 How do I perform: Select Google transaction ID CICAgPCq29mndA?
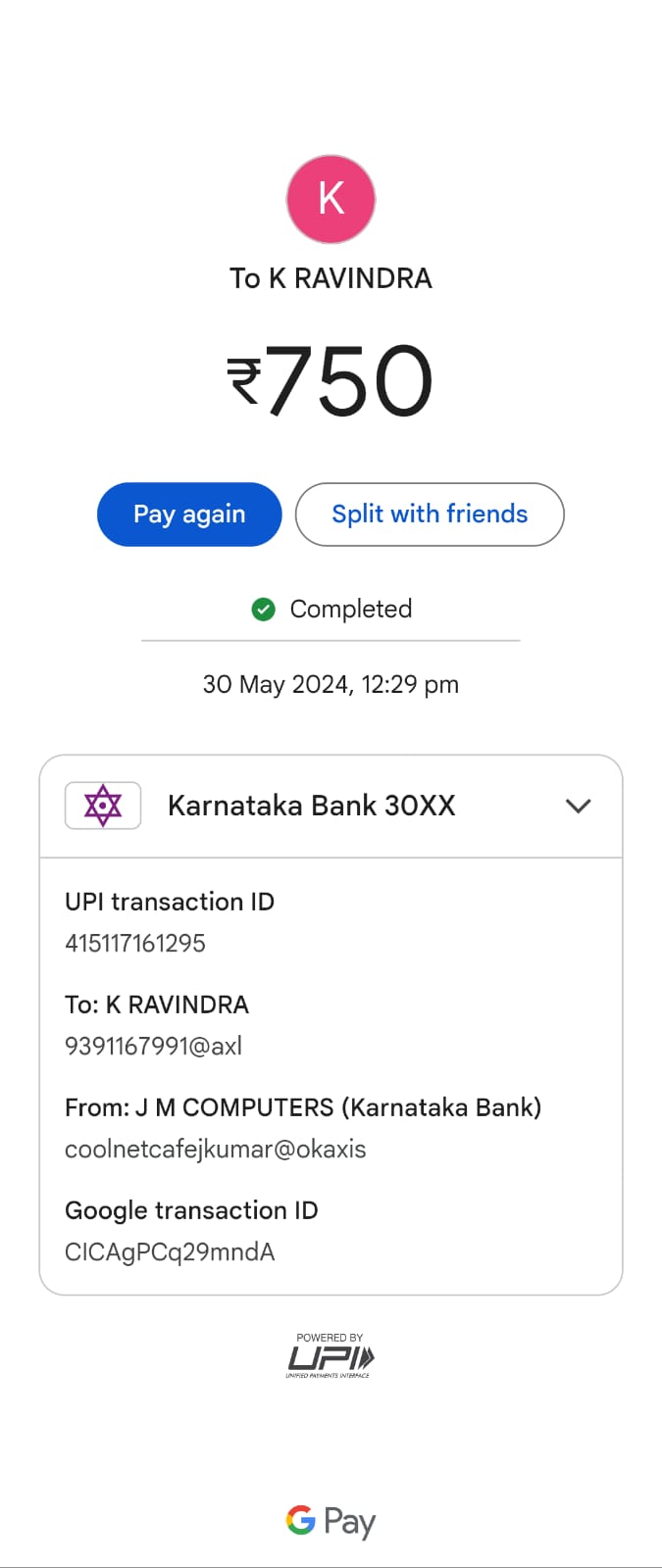point(170,1252)
